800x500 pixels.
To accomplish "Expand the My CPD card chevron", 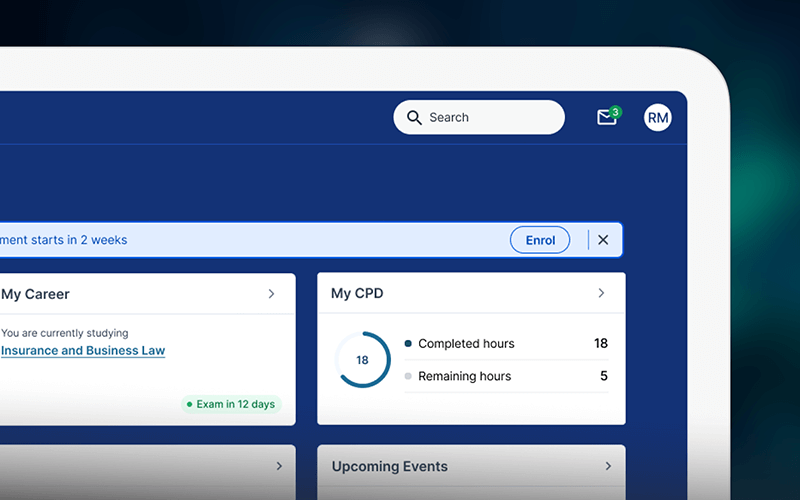I will (x=601, y=294).
